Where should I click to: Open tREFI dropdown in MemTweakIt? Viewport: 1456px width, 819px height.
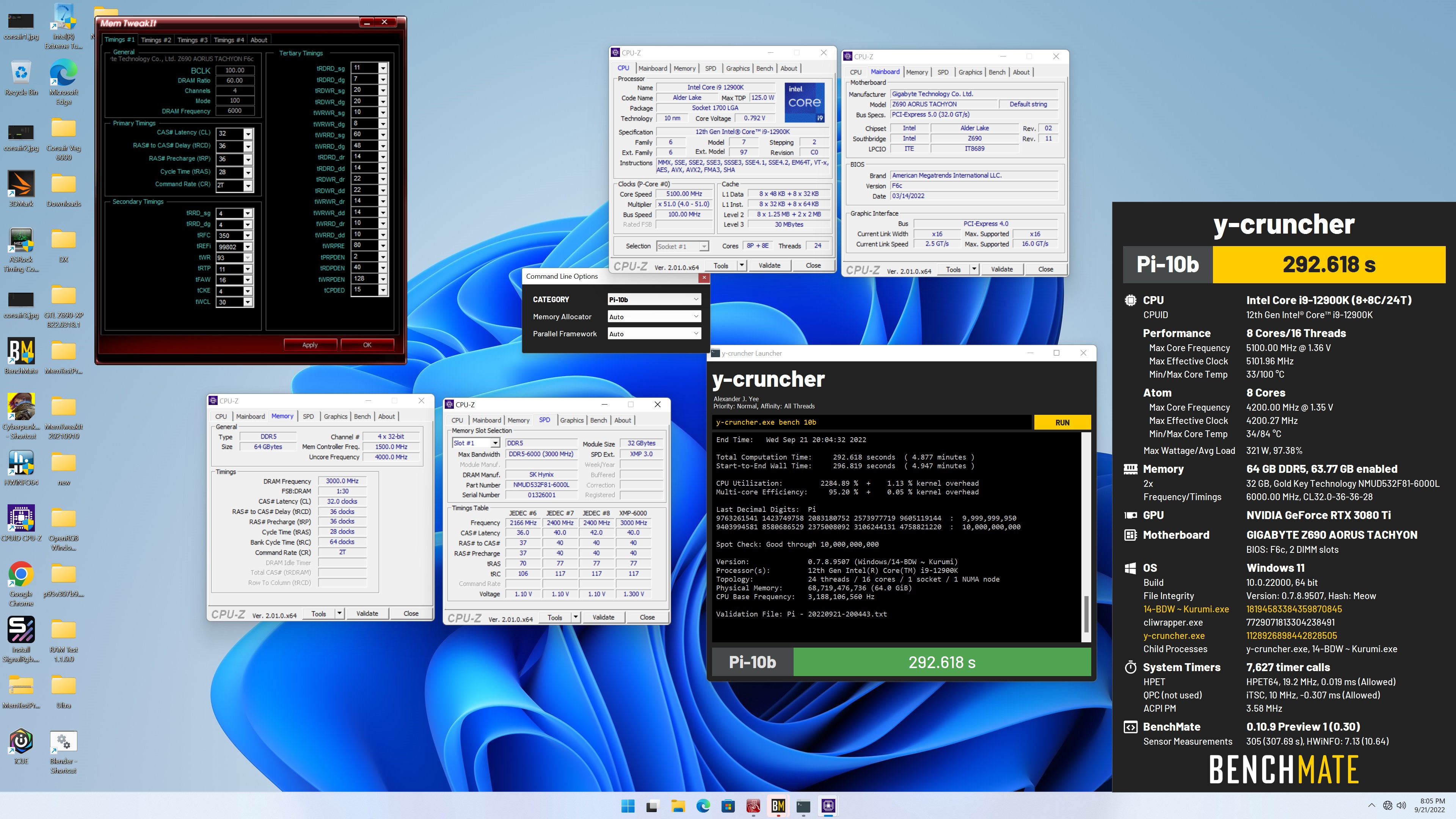248,247
